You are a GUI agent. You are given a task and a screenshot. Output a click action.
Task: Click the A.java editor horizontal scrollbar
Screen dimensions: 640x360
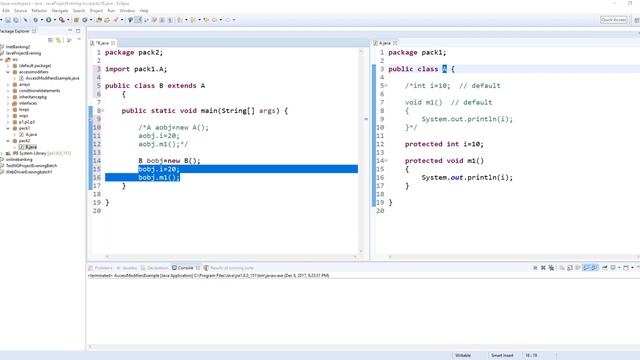pyautogui.click(x=513, y=257)
